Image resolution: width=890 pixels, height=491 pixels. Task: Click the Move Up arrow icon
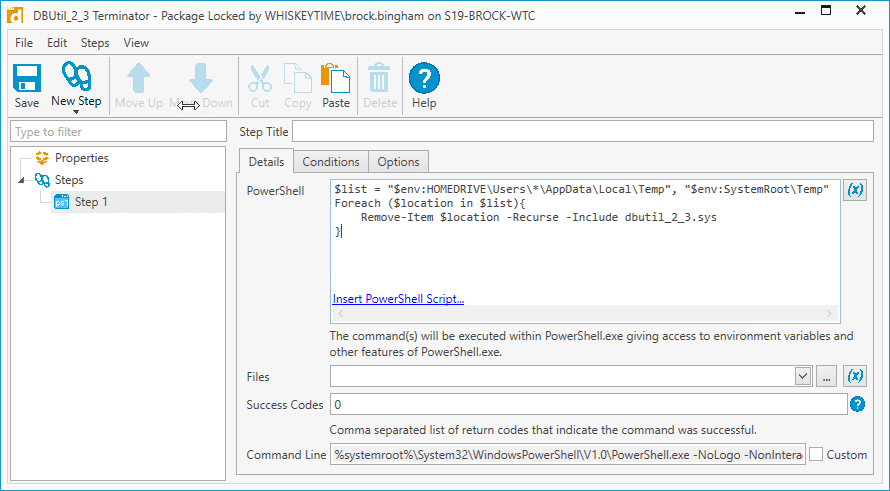tap(138, 78)
